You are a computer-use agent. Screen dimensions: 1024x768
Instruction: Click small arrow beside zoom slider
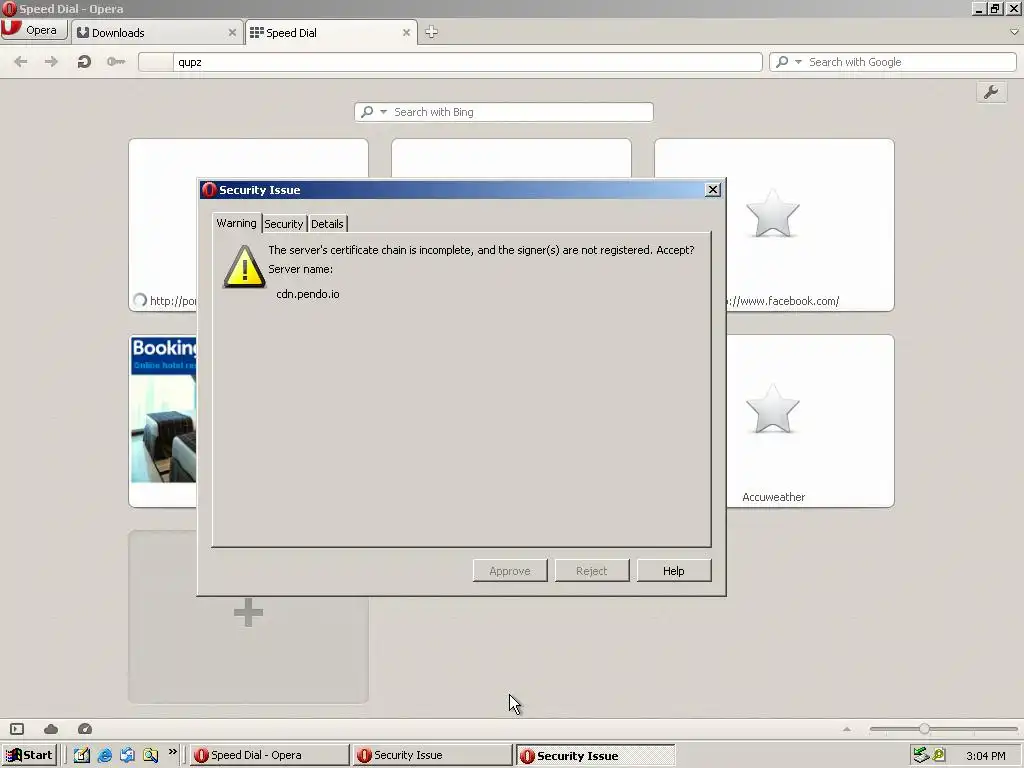click(x=847, y=729)
